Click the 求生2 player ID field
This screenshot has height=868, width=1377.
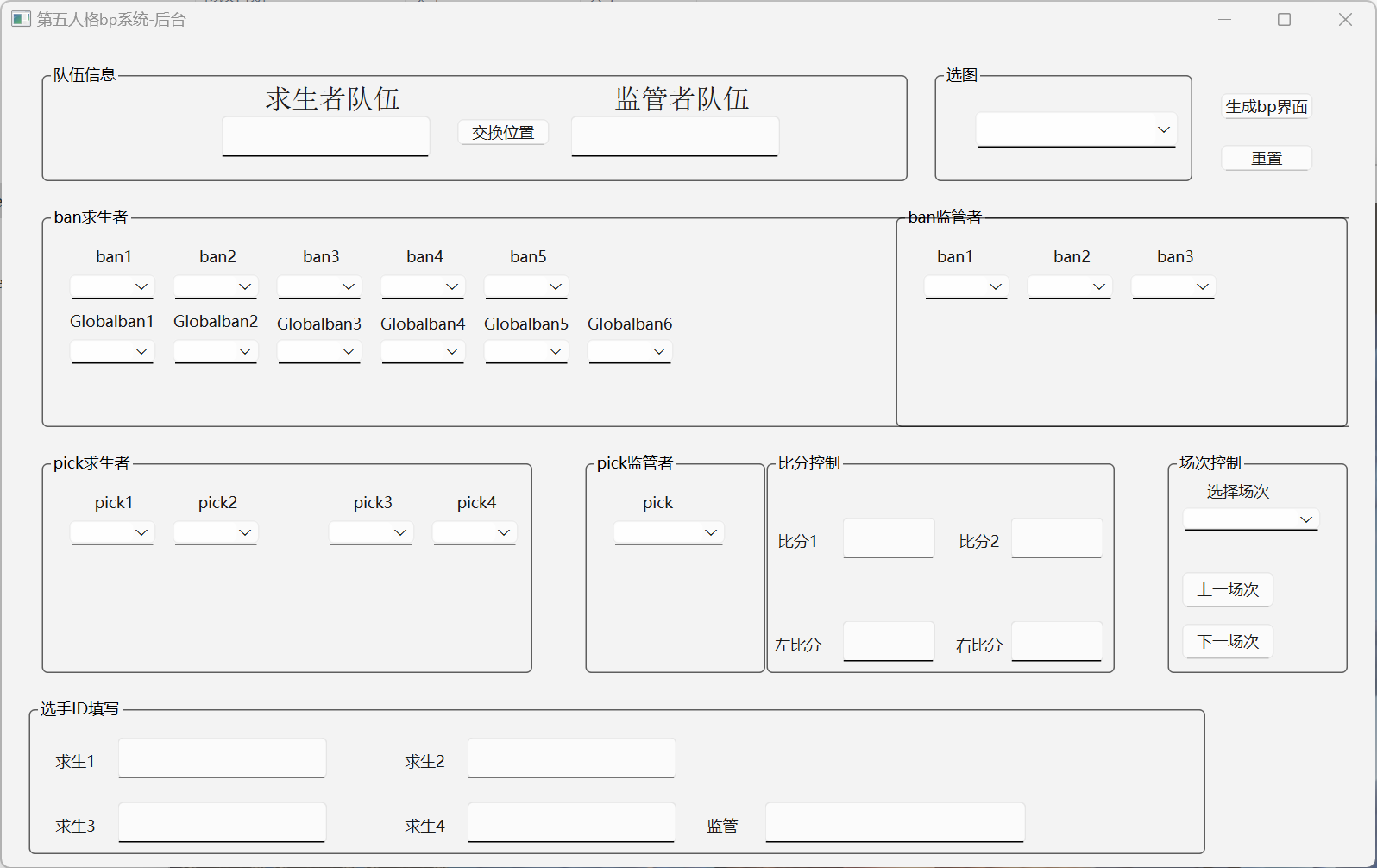tap(572, 758)
